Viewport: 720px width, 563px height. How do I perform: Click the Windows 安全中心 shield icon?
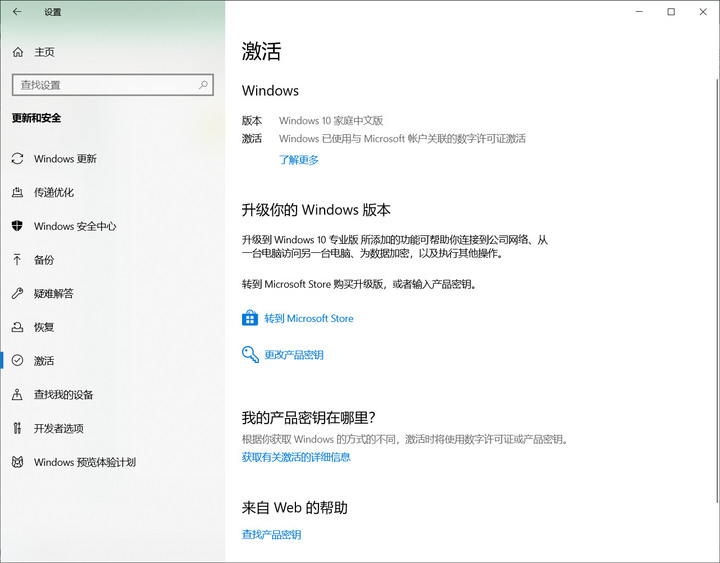17,225
